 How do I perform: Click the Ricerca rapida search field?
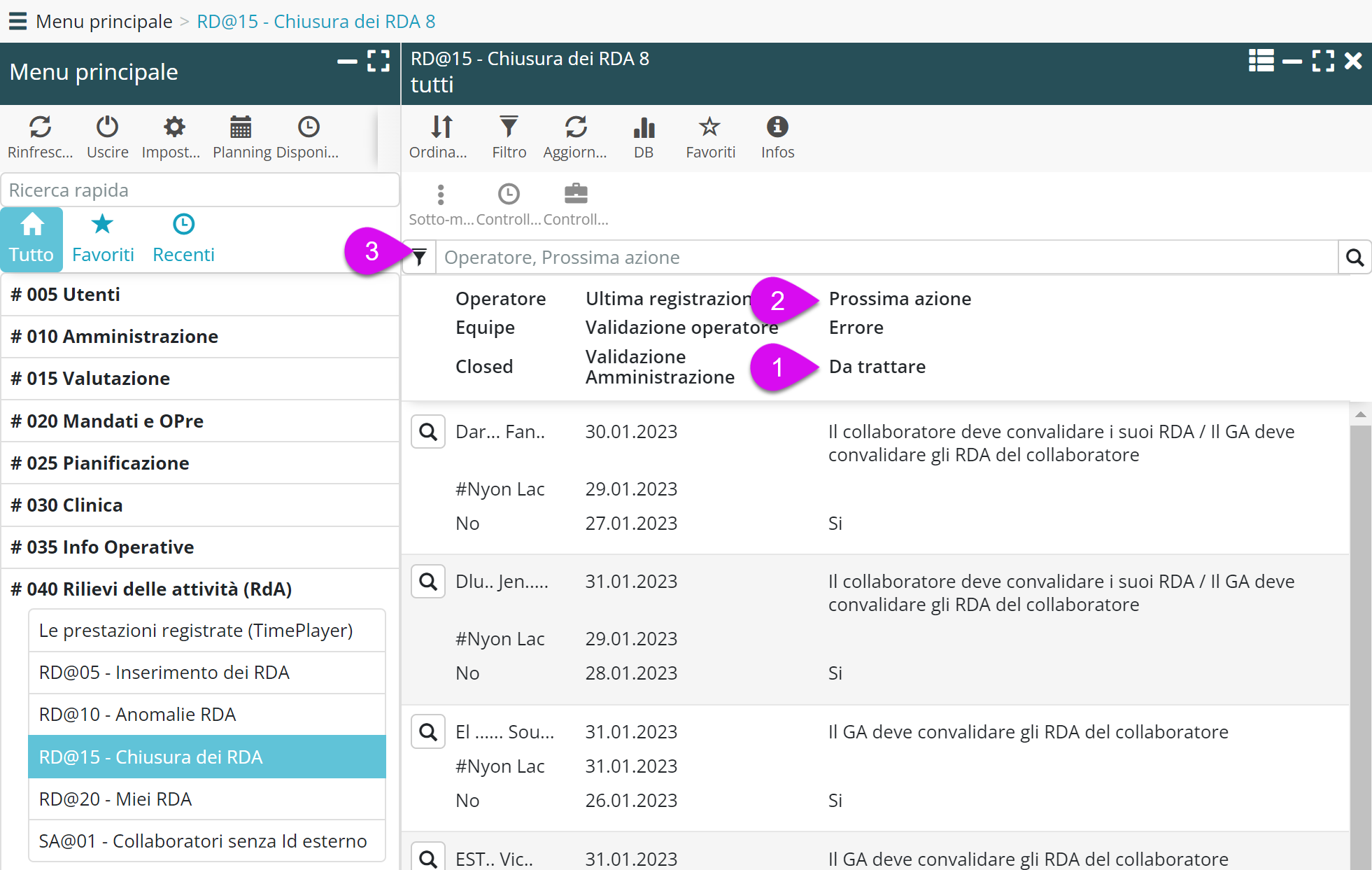pyautogui.click(x=199, y=190)
